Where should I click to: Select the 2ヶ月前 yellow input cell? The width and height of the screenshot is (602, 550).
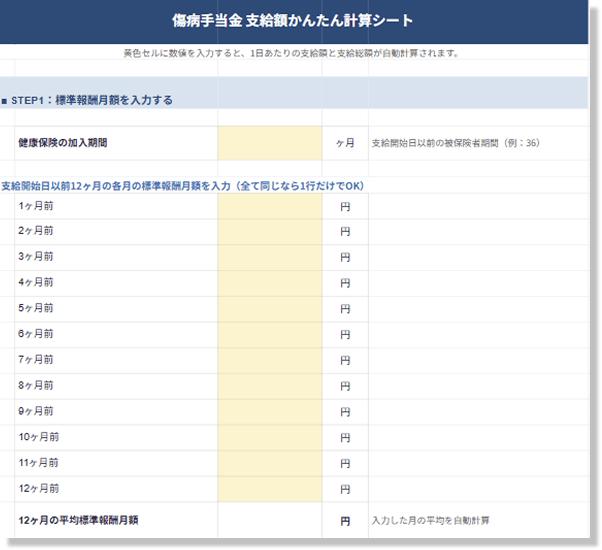click(270, 232)
